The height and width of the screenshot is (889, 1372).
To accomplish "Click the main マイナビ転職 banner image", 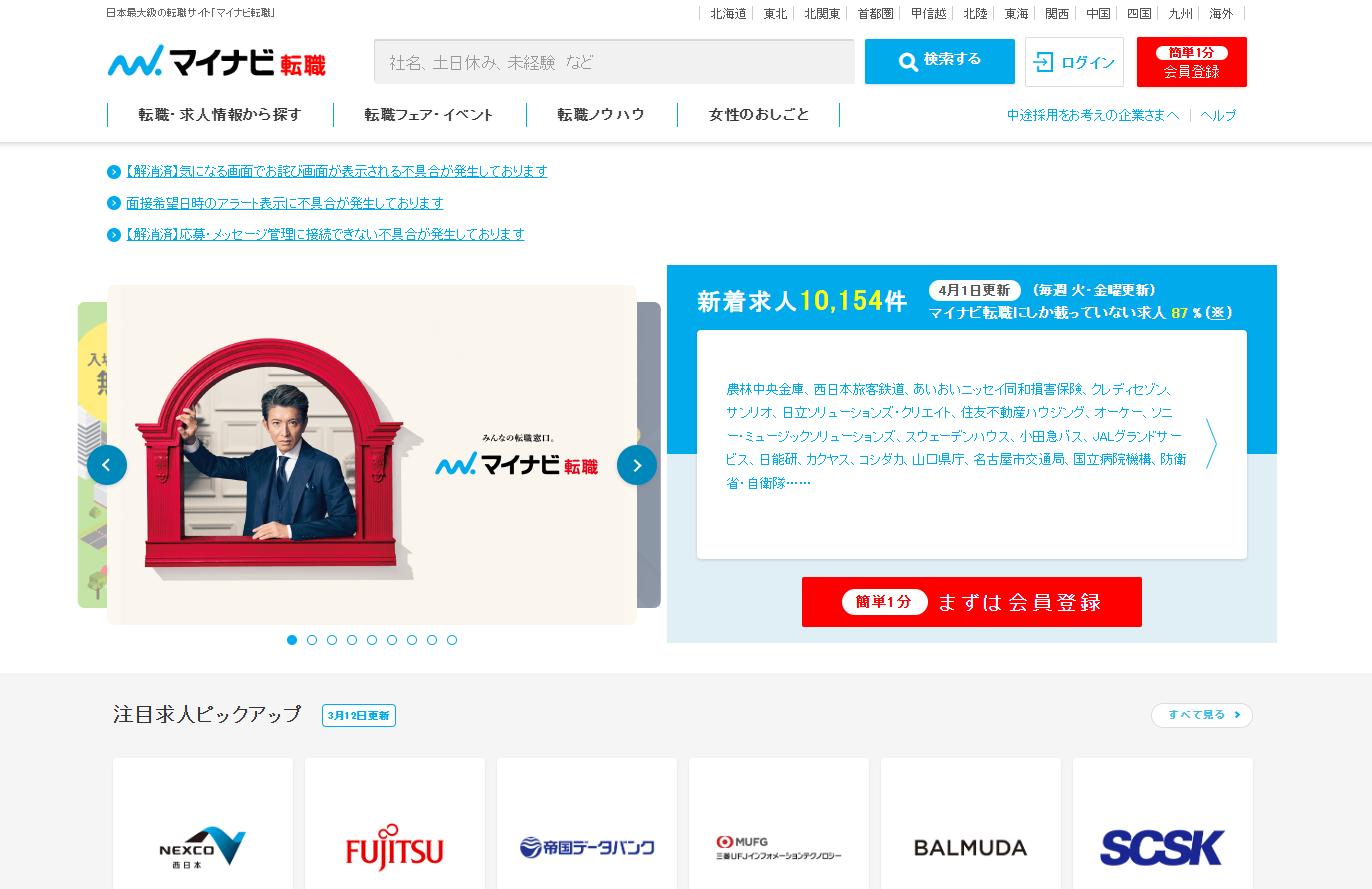I will [372, 455].
